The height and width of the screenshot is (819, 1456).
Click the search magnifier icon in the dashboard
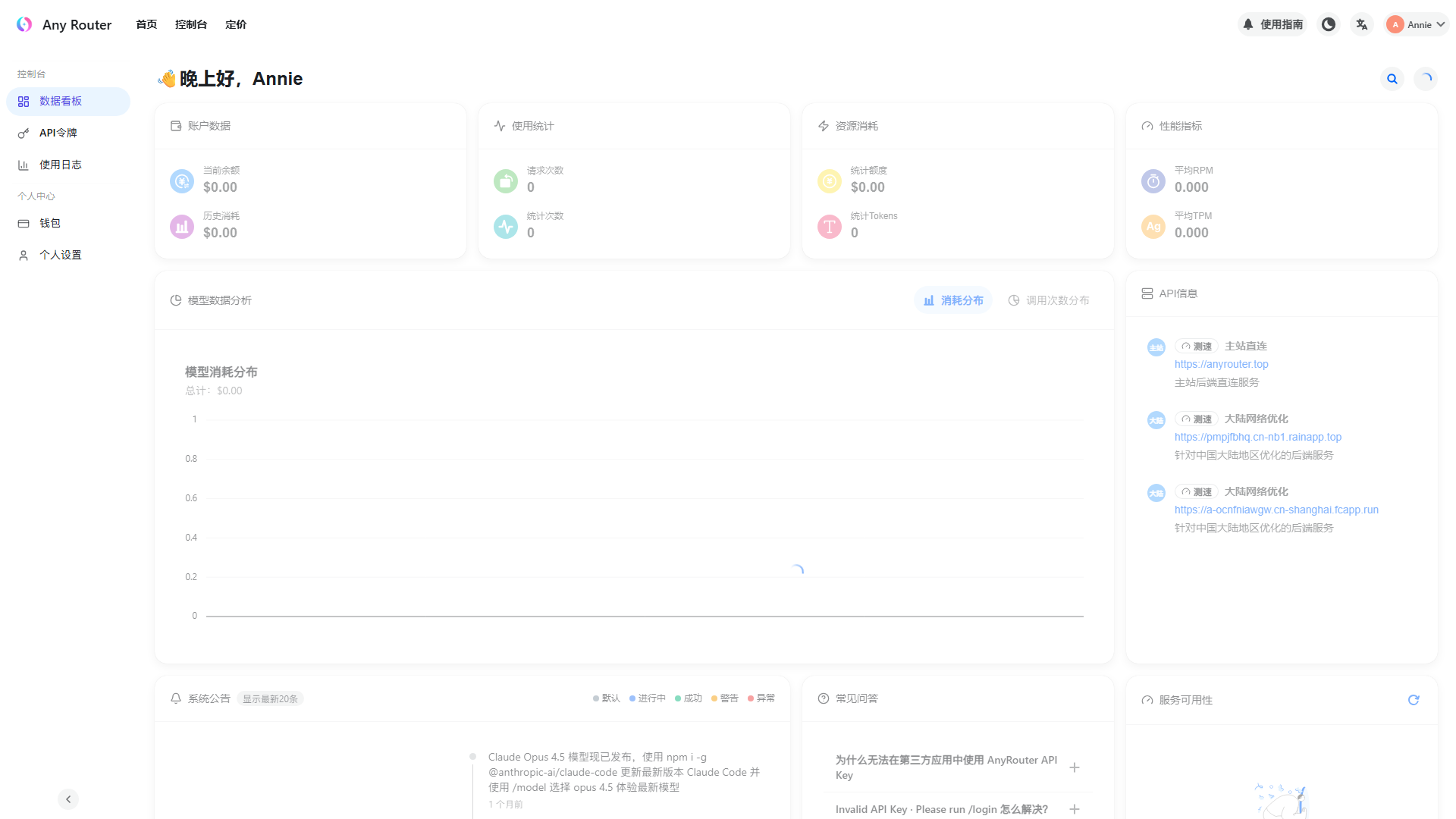point(1392,79)
